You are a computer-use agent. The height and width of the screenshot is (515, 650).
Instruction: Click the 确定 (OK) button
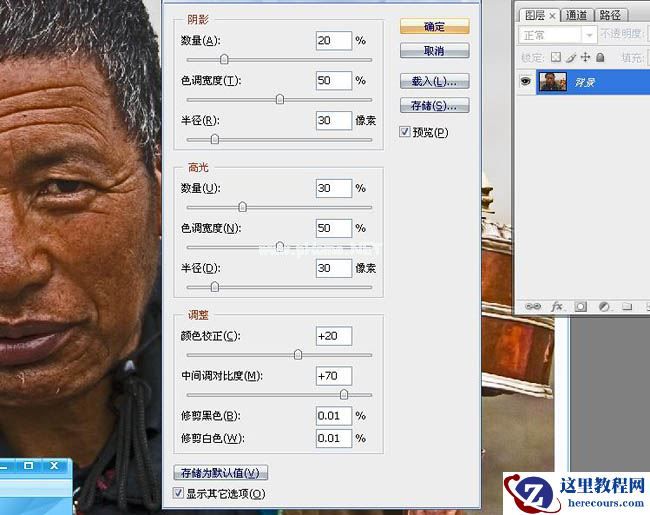click(434, 26)
